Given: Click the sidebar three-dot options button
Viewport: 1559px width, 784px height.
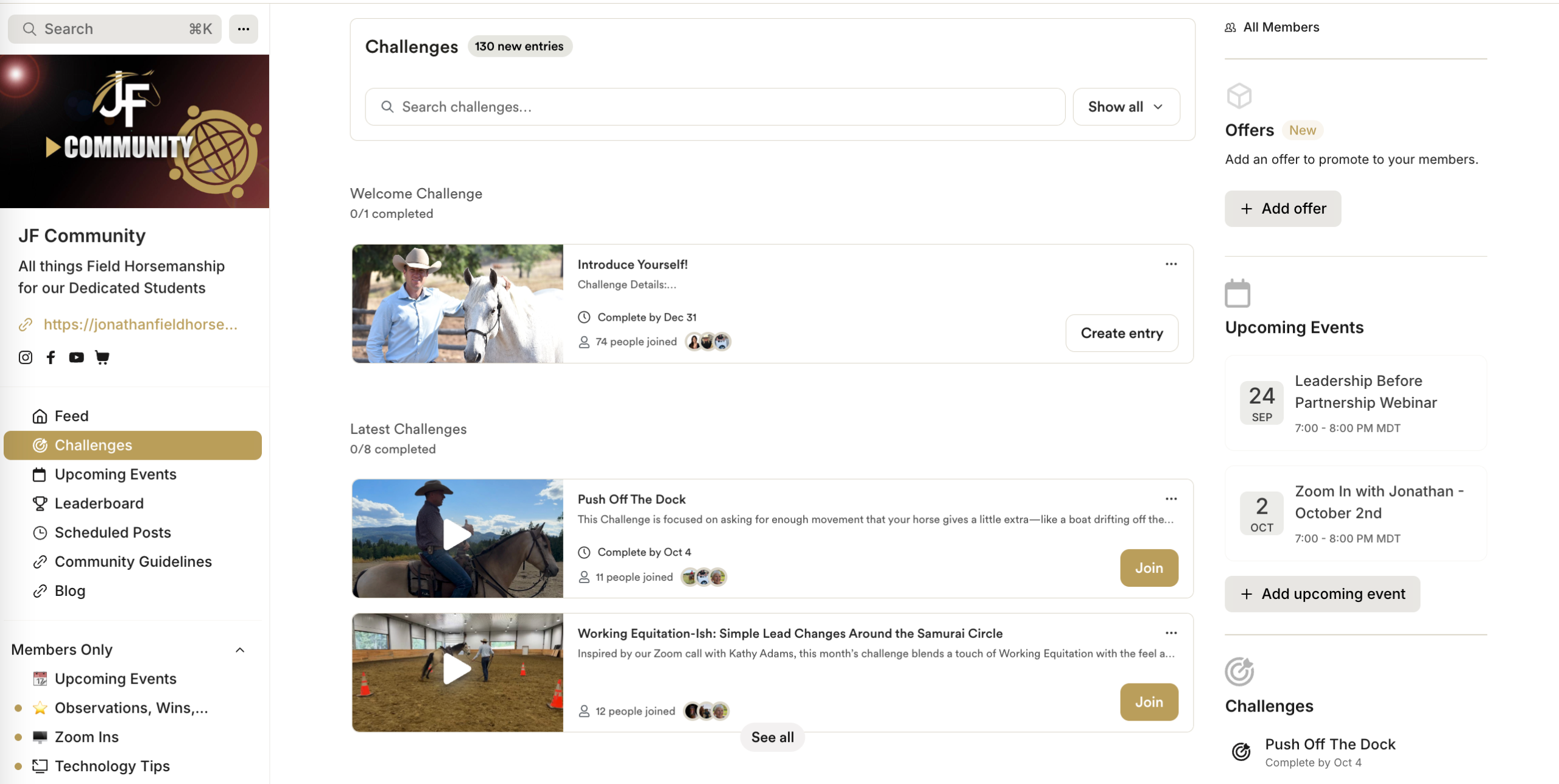Looking at the screenshot, I should pos(243,29).
